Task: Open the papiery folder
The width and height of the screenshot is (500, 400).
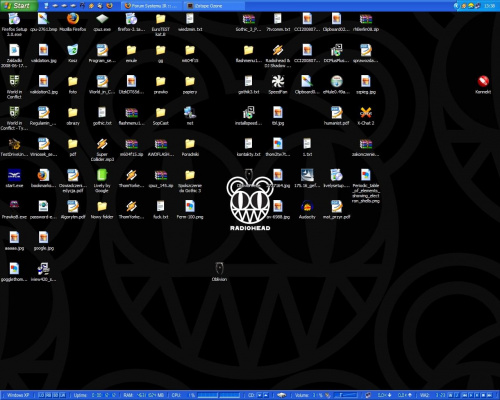Action: (190, 85)
